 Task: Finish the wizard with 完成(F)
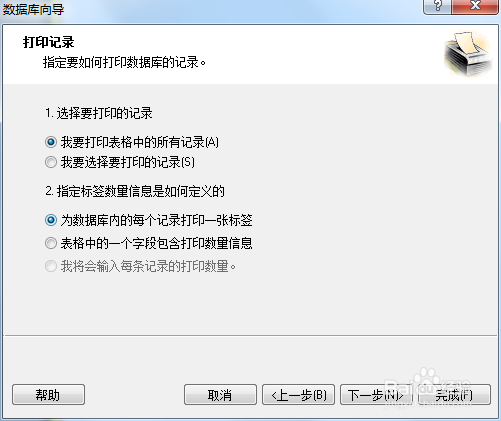[x=454, y=395]
